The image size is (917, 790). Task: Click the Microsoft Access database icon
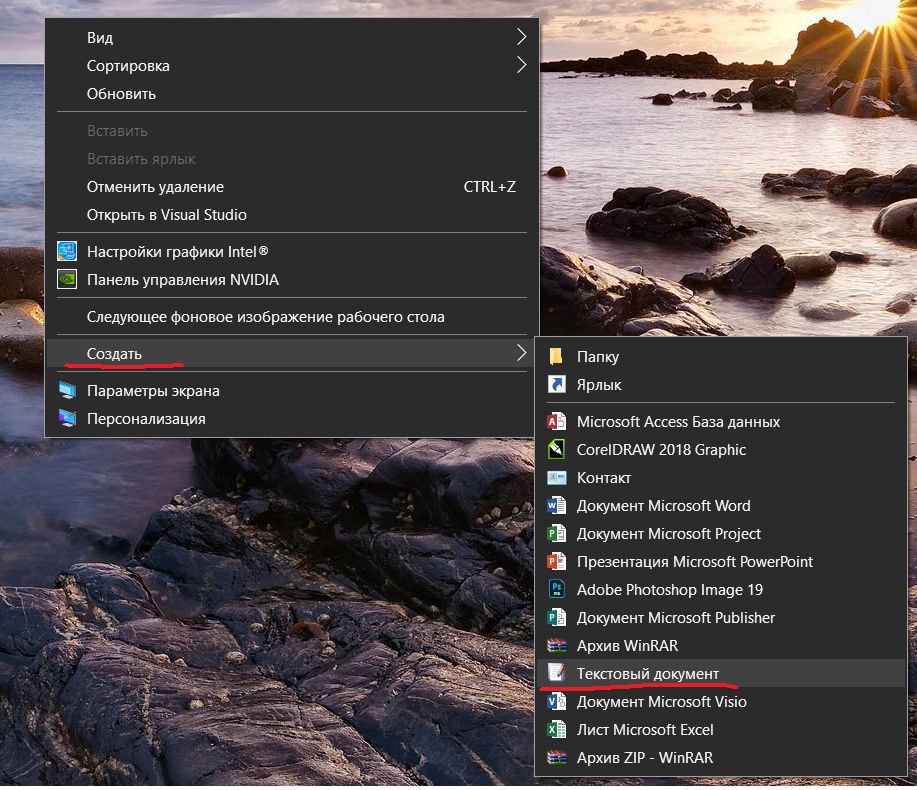[x=556, y=422]
